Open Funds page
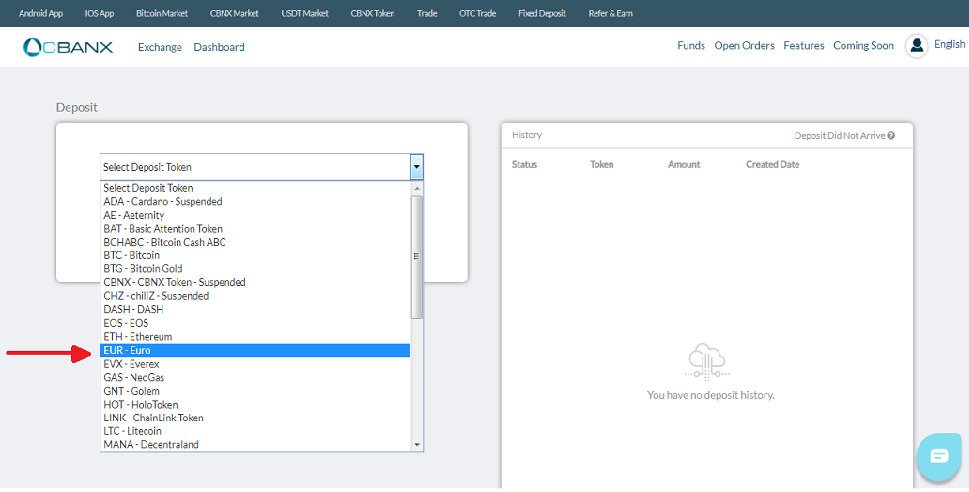Image resolution: width=969 pixels, height=492 pixels. point(691,45)
